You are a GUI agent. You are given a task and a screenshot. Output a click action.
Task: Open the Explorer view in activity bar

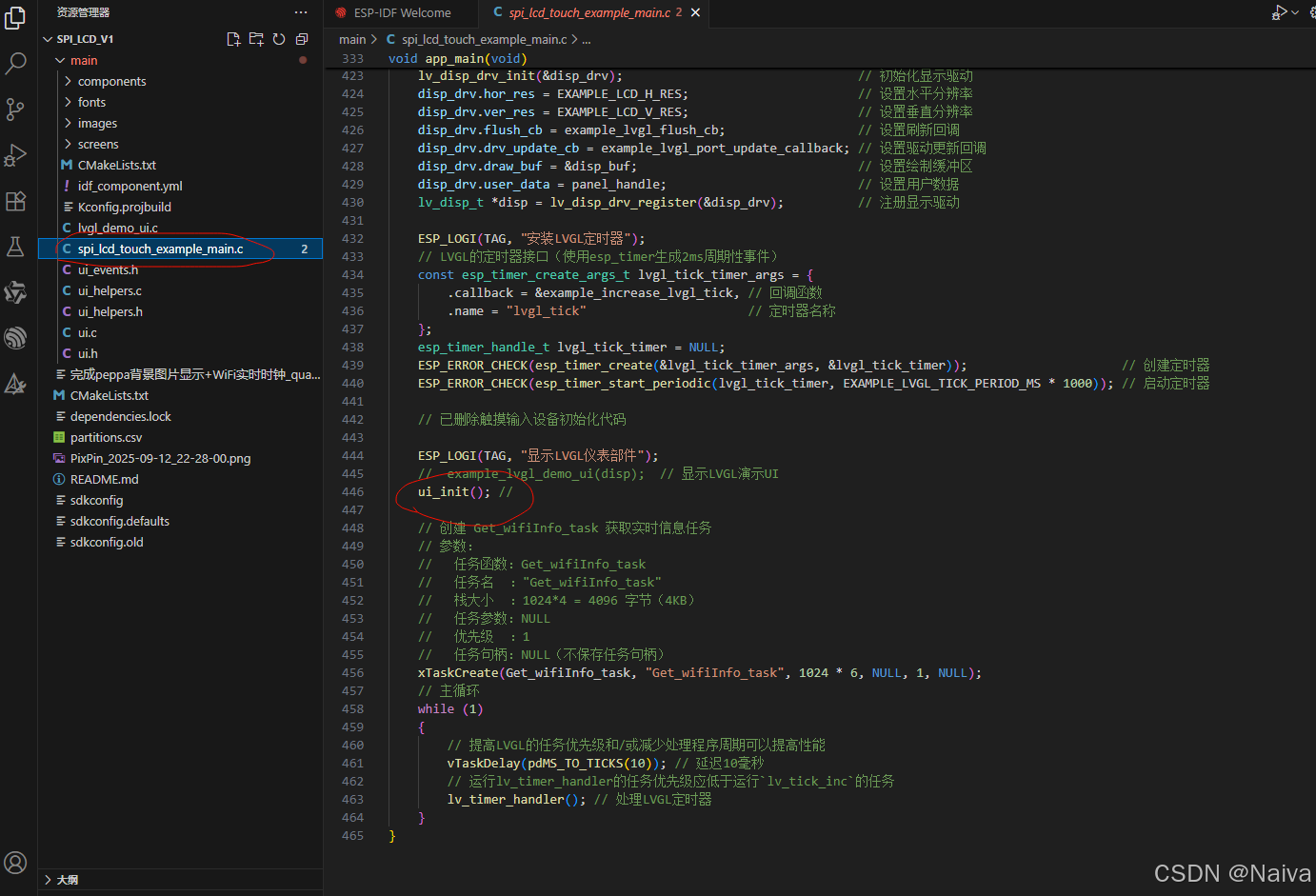15,18
